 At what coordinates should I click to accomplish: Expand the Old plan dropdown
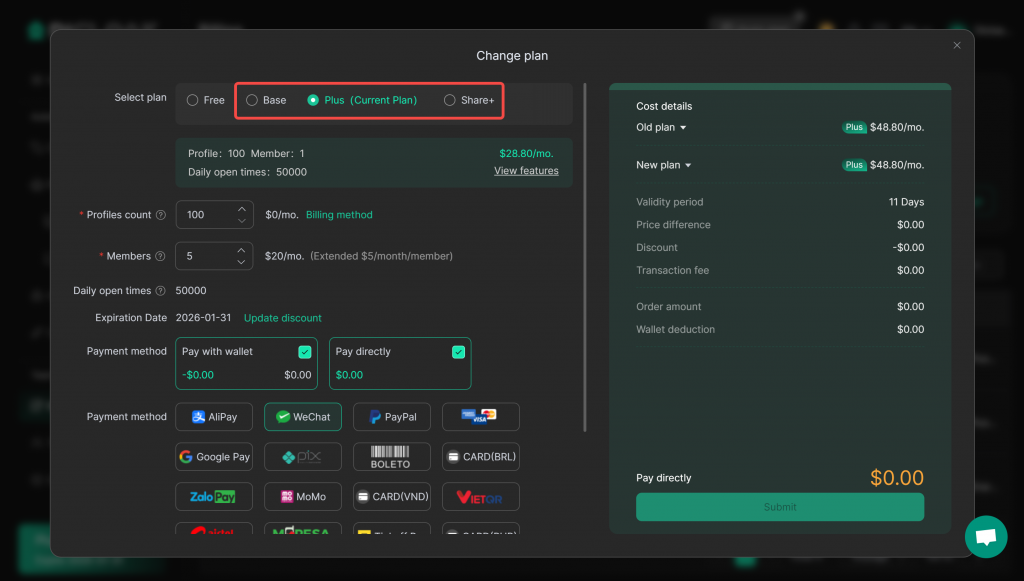[x=683, y=128]
